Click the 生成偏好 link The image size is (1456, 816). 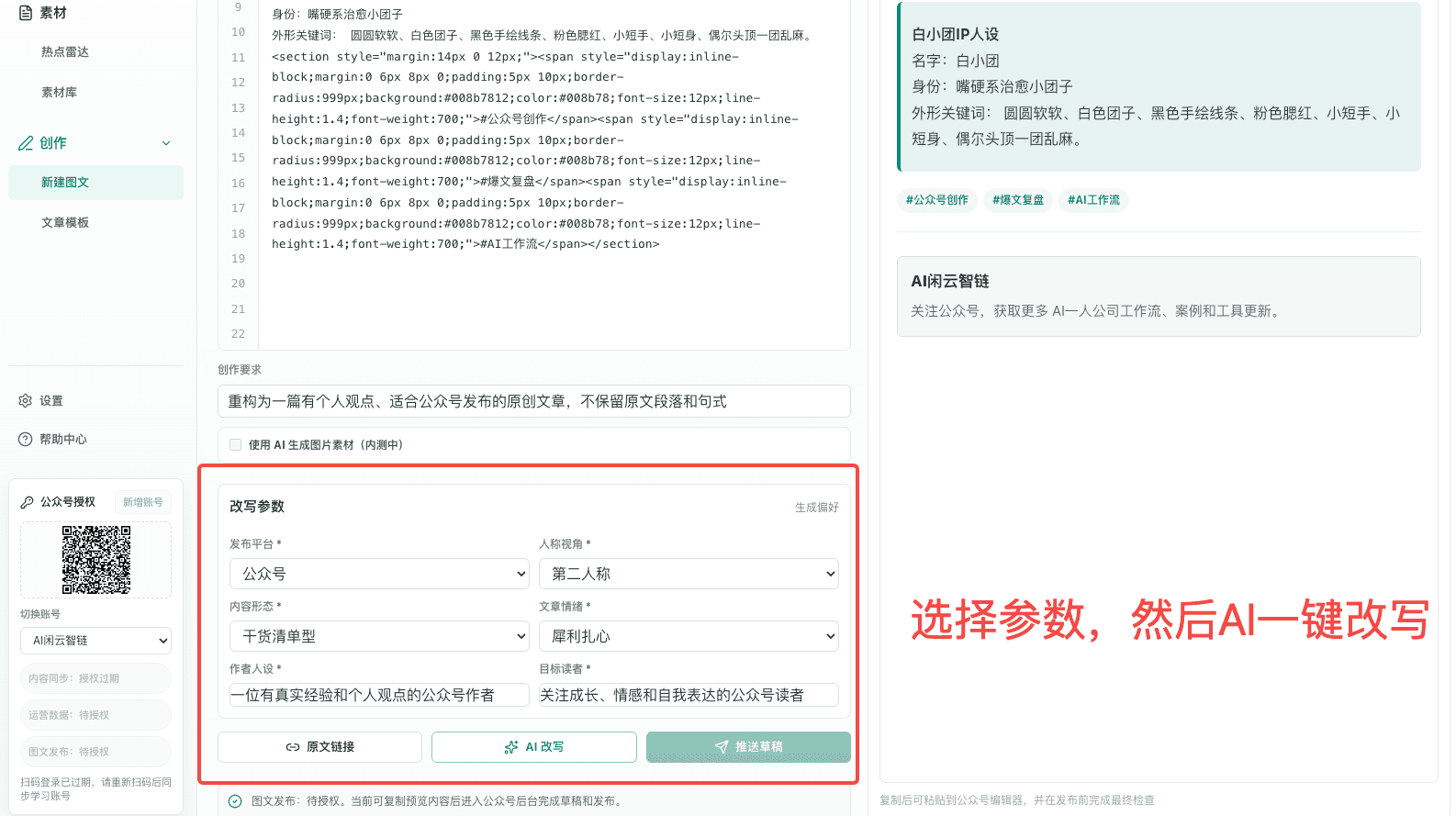tap(817, 508)
